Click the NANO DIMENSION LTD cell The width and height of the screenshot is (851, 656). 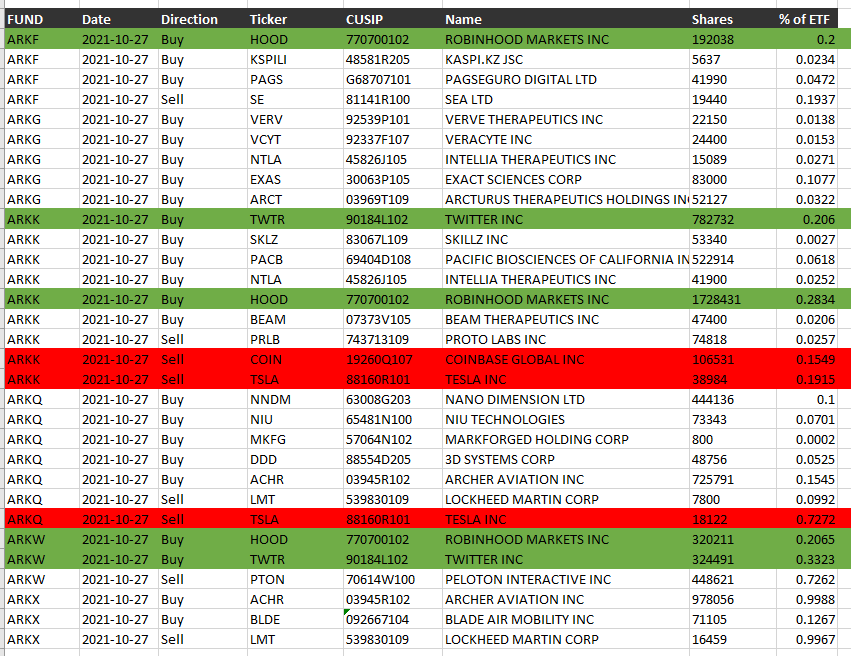[515, 399]
